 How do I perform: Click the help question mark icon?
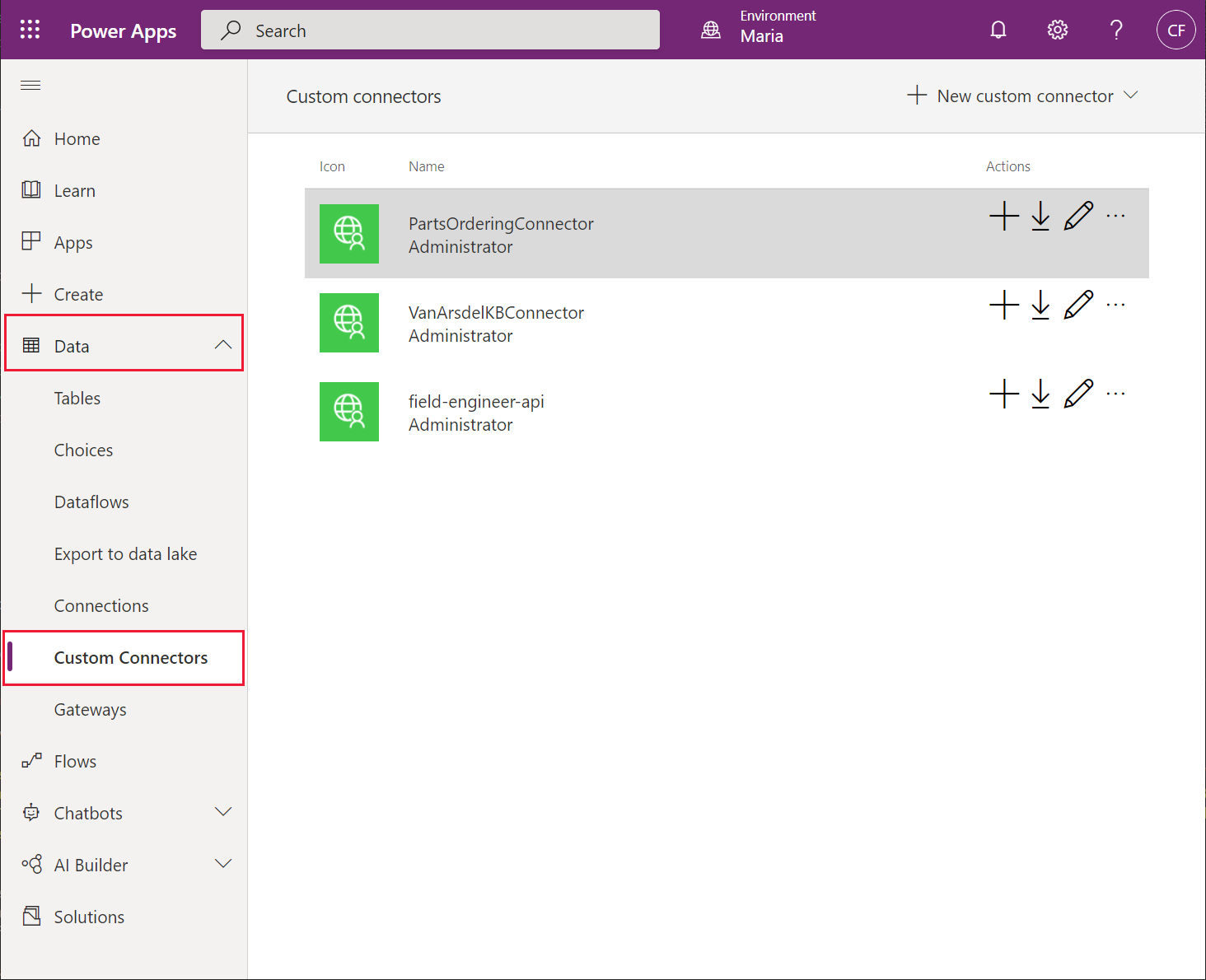coord(1116,30)
